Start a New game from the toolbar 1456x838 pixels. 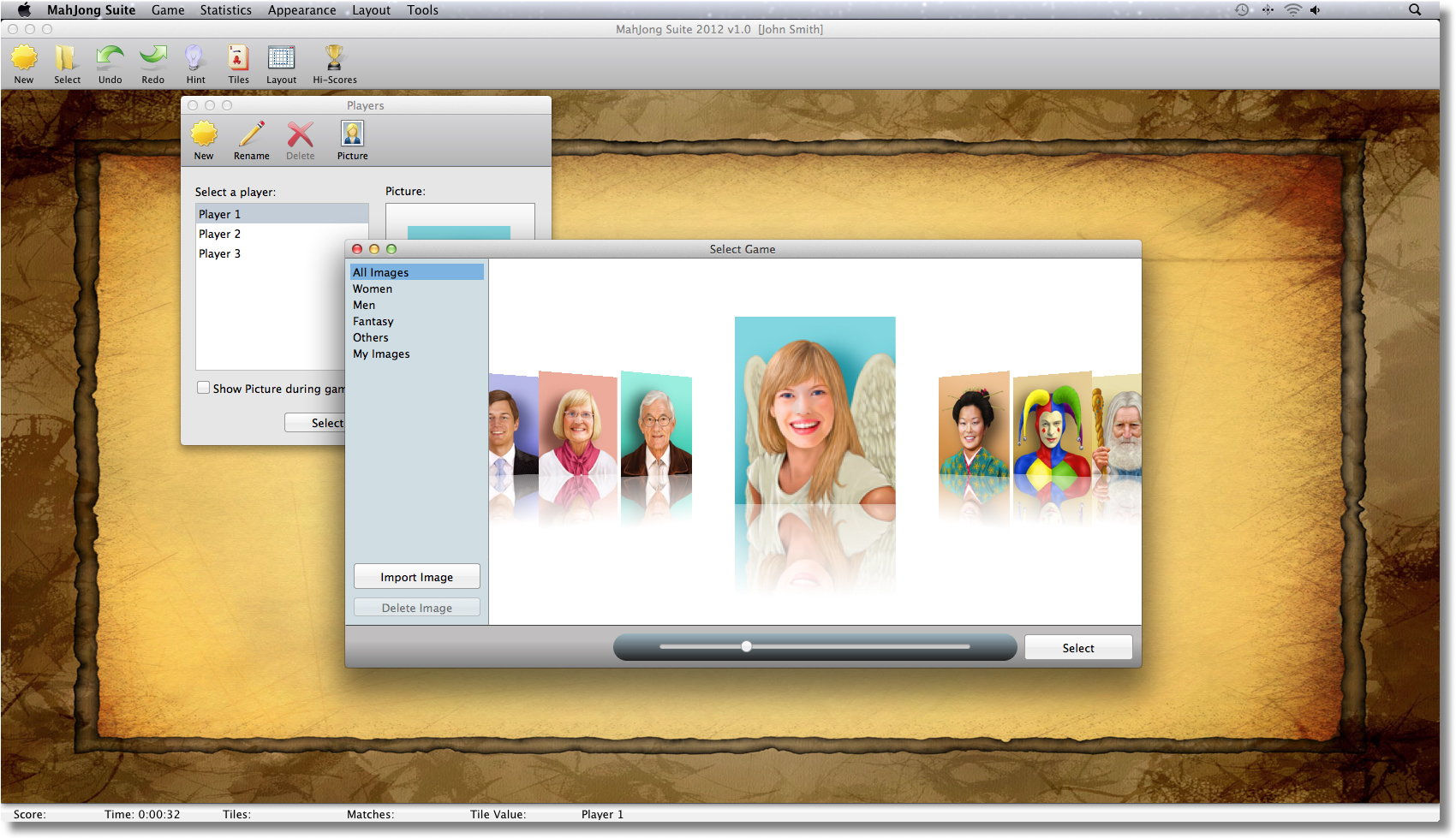(x=24, y=62)
